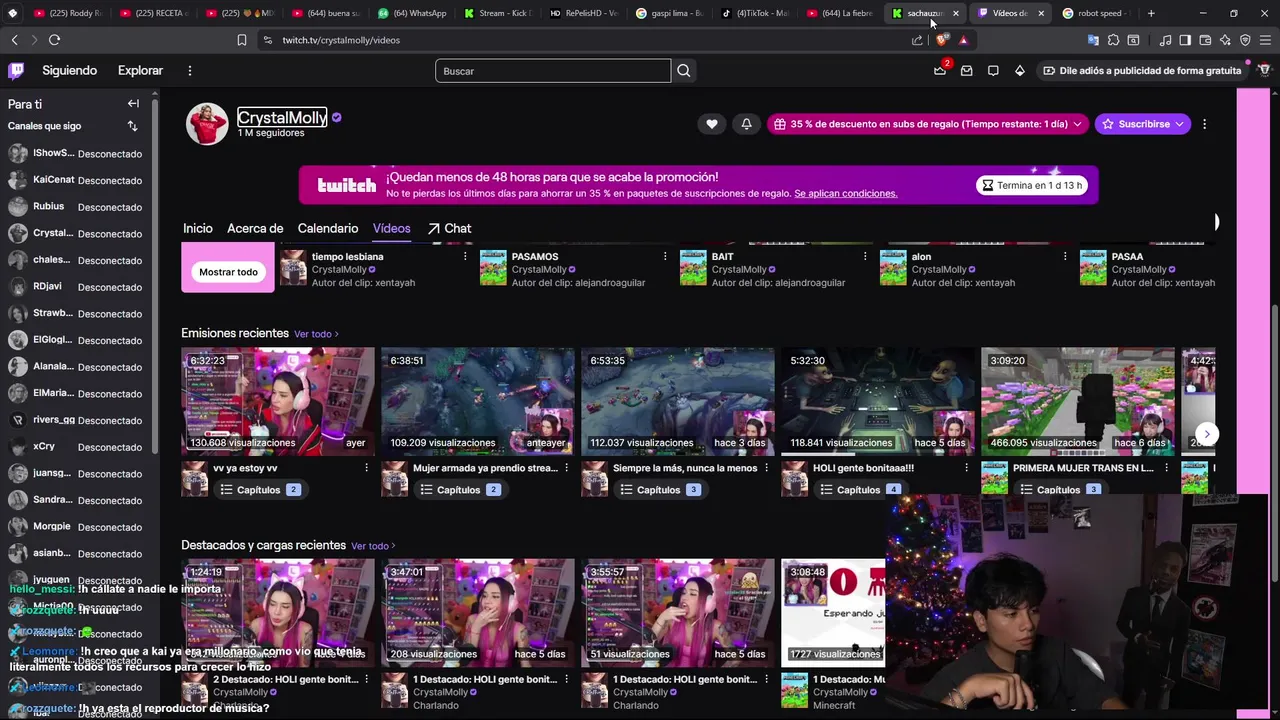Open Ver todo for Emisiones recientes

click(316, 334)
